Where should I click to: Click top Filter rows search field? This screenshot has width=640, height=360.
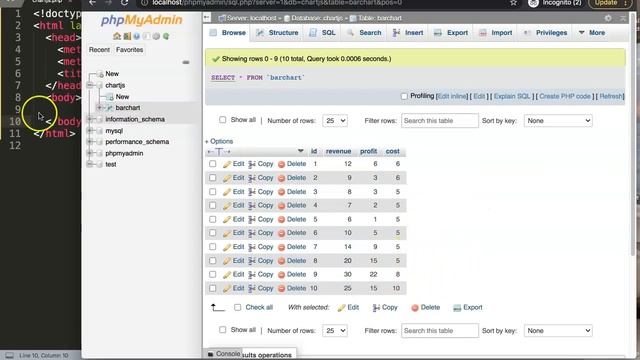click(440, 121)
